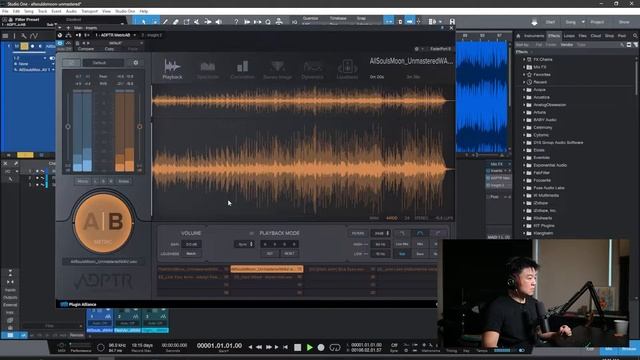The width and height of the screenshot is (640, 360).
Task: Select the highlighted orange reference track slot
Action: [x=267, y=269]
